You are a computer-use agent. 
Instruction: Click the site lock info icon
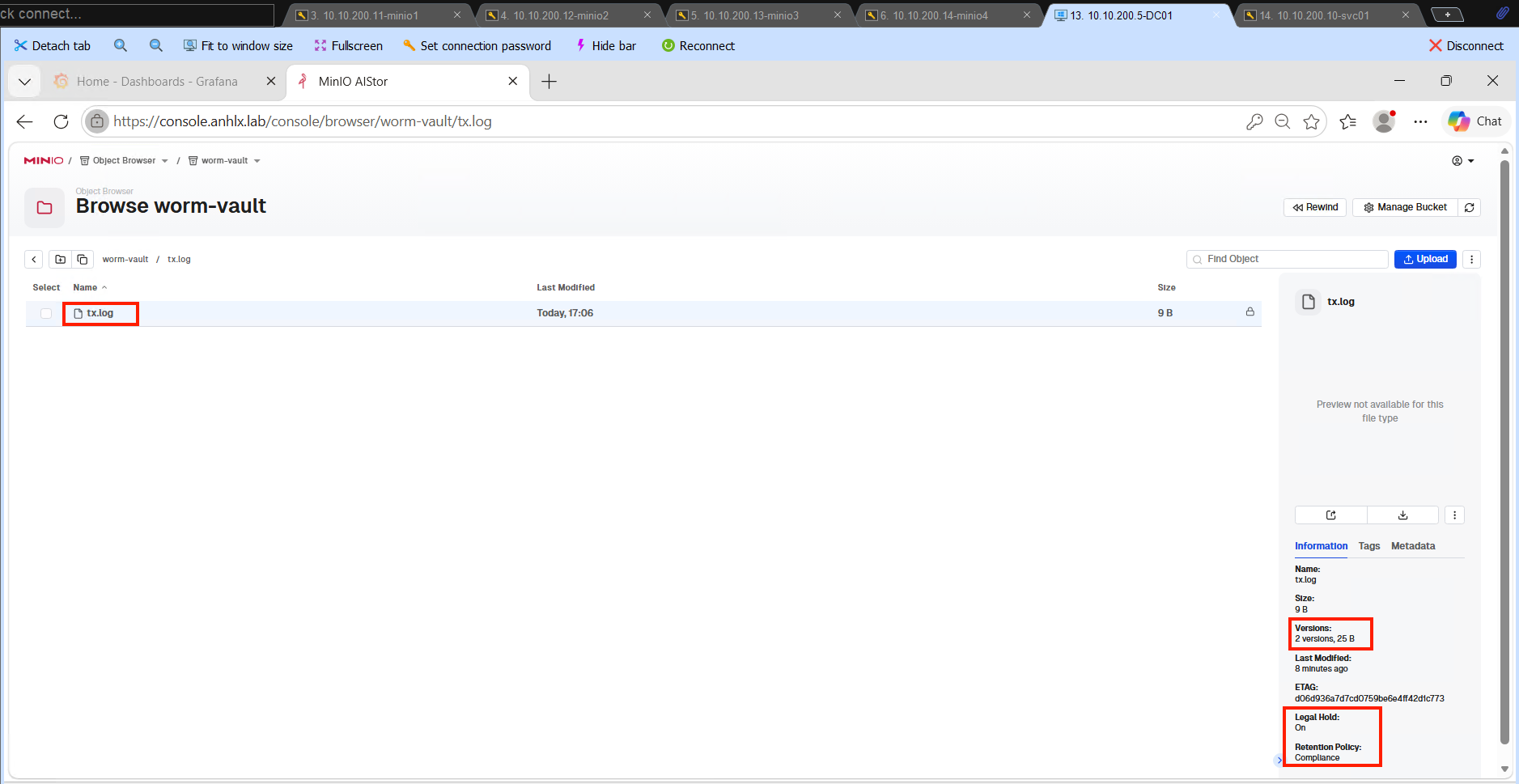tap(97, 121)
